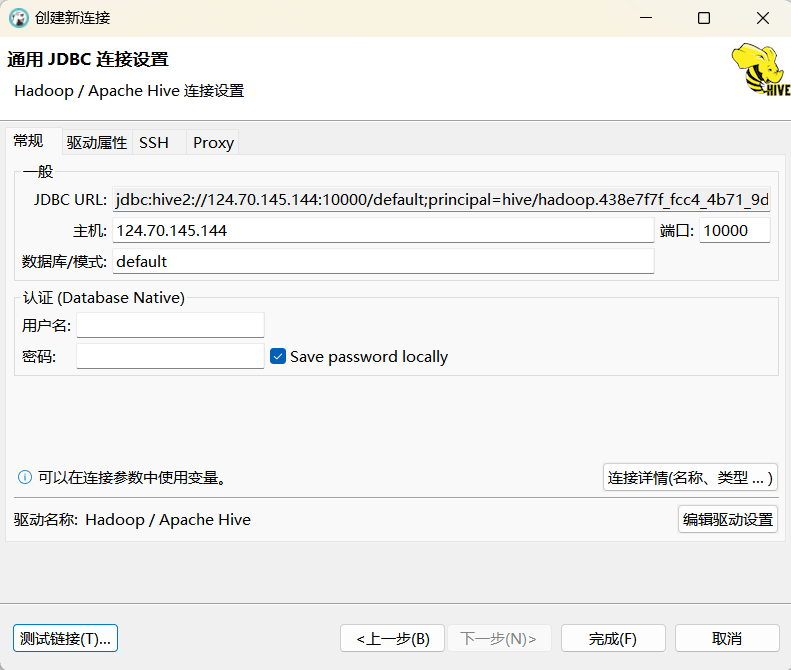The width and height of the screenshot is (791, 670).
Task: Click the 用户名 username input field
Action: click(171, 325)
